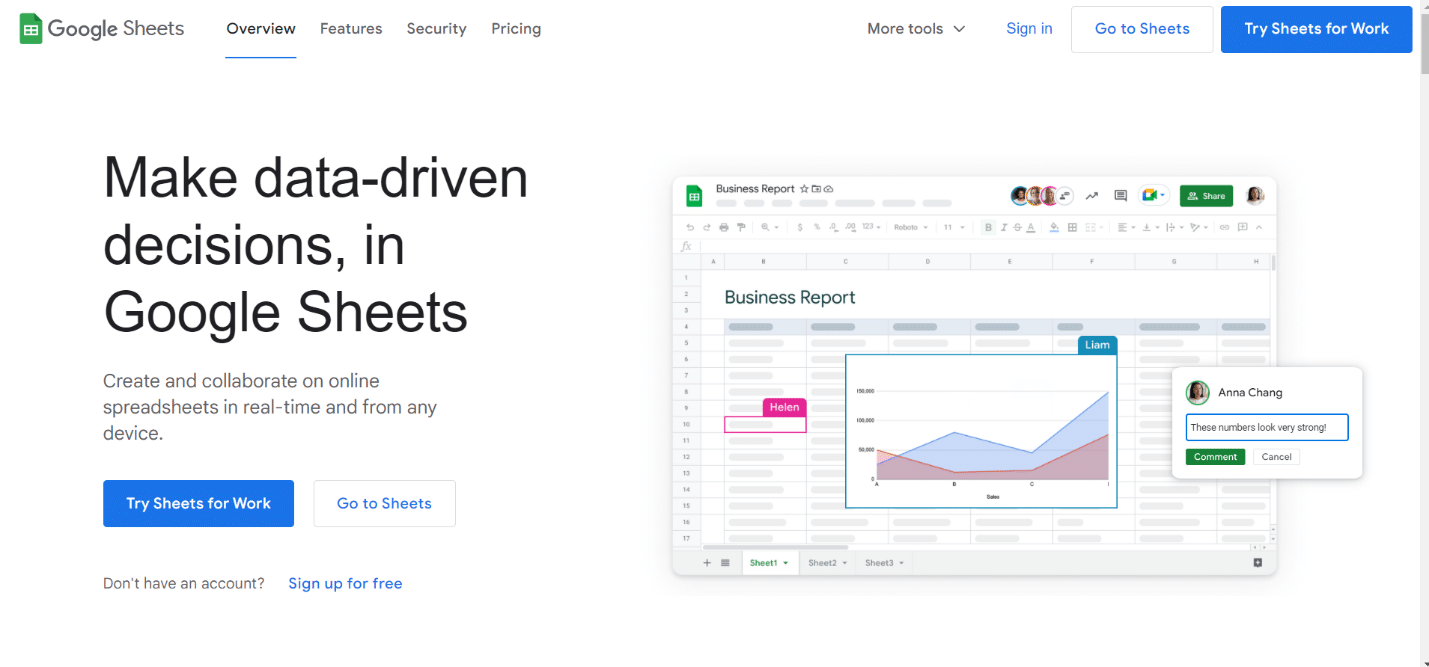Open the 123 number format dropdown
The image size is (1429, 667).
(x=872, y=227)
